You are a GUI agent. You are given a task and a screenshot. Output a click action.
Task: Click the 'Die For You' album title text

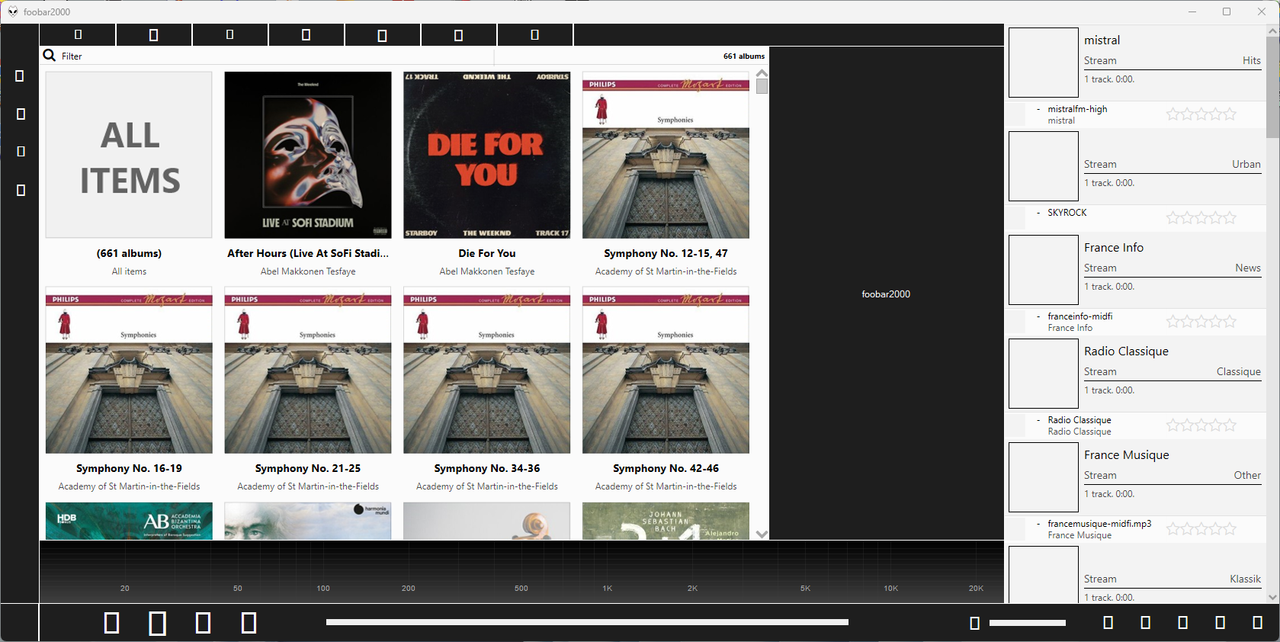pyautogui.click(x=487, y=253)
